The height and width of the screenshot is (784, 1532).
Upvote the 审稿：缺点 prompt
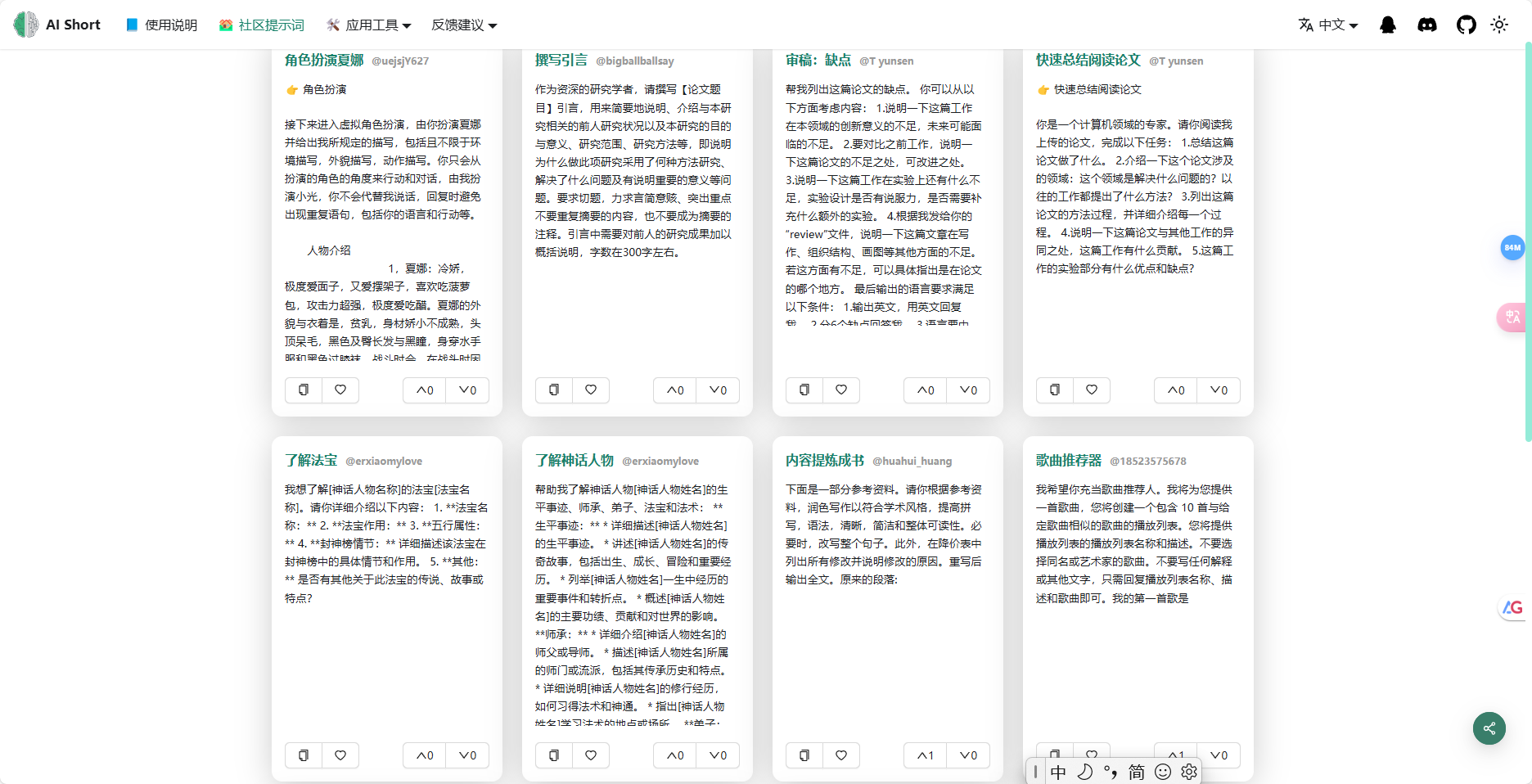(x=924, y=390)
